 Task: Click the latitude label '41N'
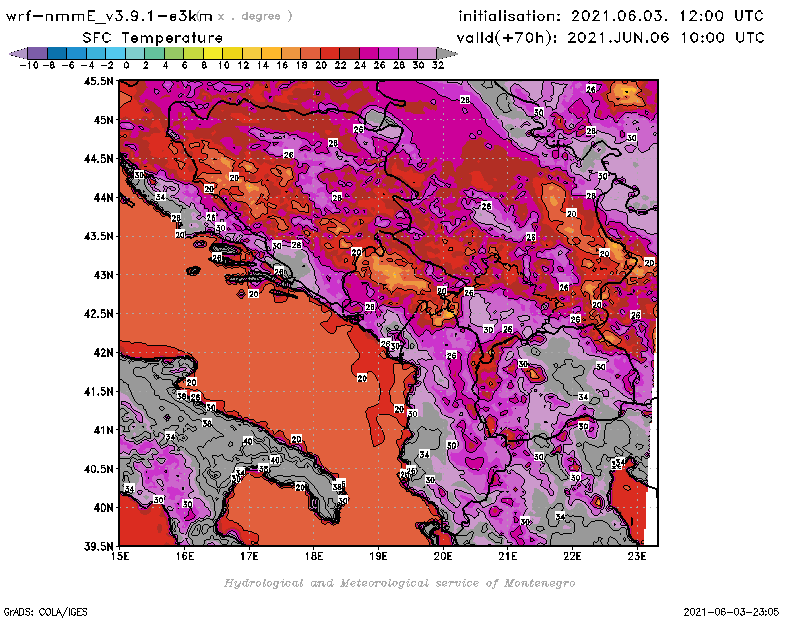pos(103,430)
